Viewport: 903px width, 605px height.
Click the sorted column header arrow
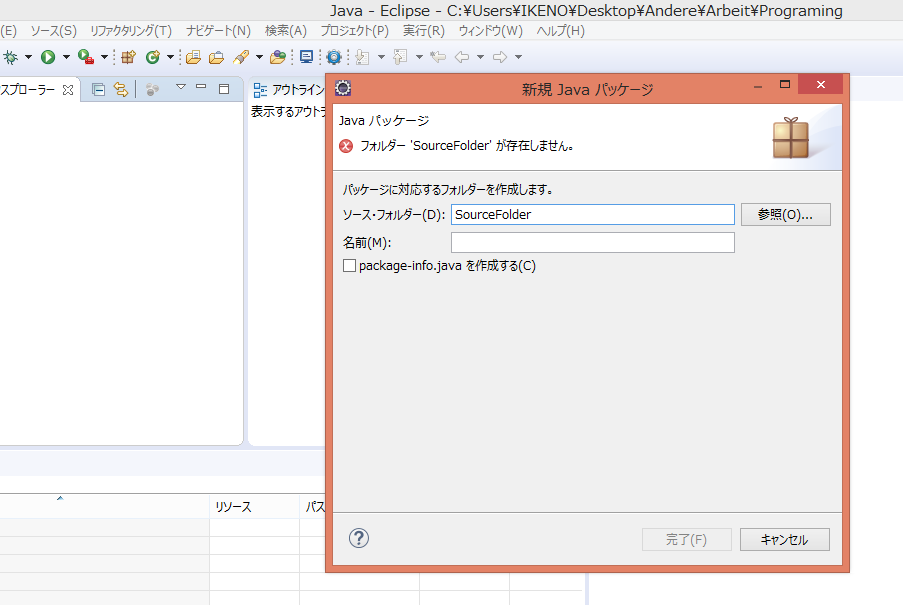point(59,498)
